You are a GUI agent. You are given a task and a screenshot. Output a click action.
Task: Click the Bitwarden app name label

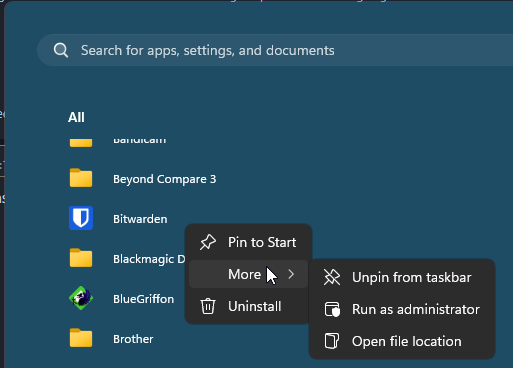pyautogui.click(x=140, y=219)
